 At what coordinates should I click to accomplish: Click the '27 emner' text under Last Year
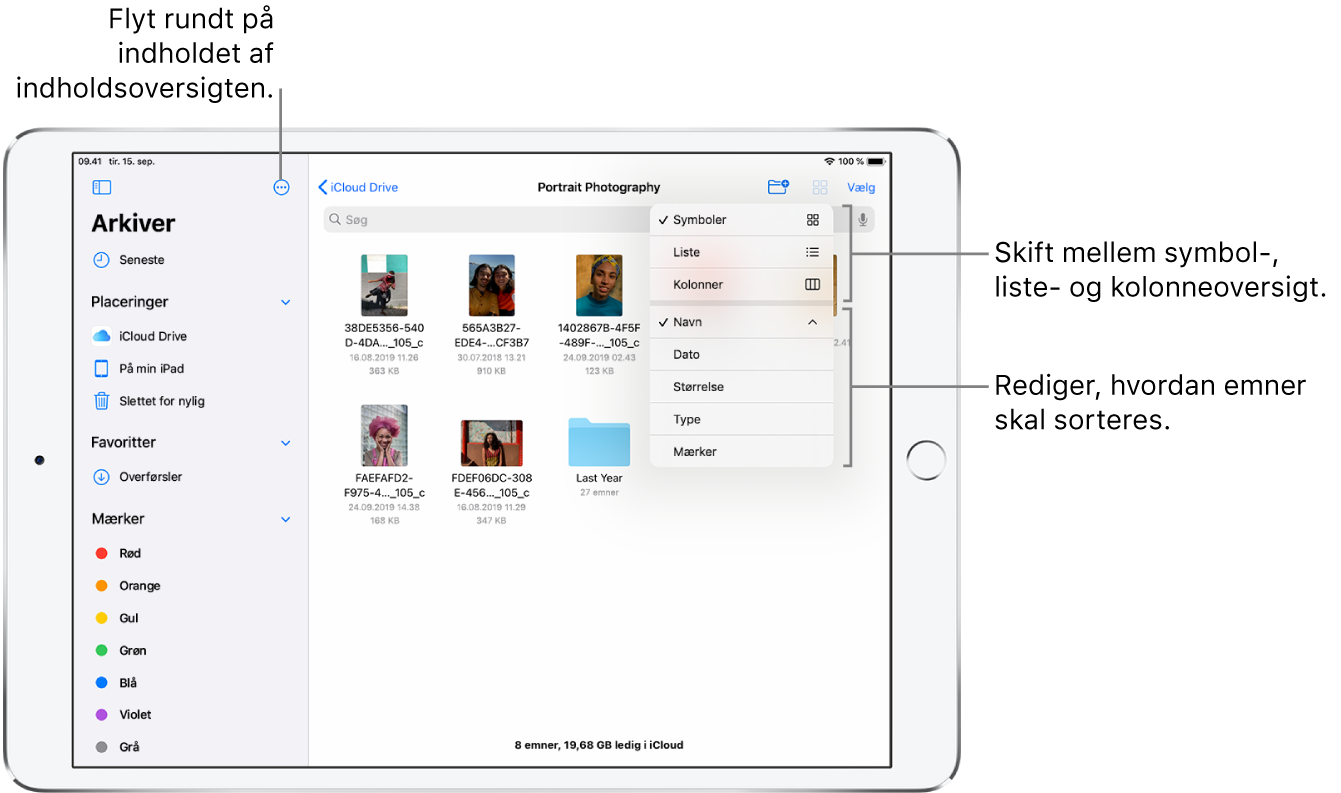click(x=600, y=492)
